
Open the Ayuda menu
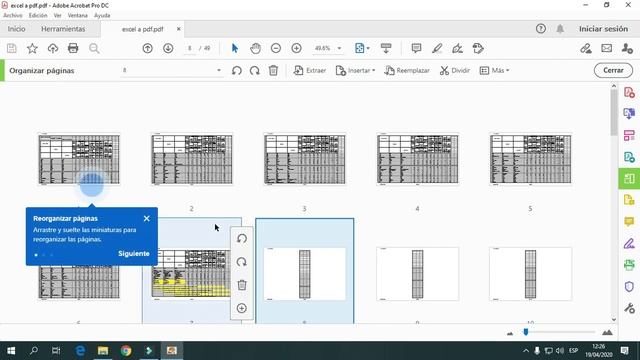[102, 15]
